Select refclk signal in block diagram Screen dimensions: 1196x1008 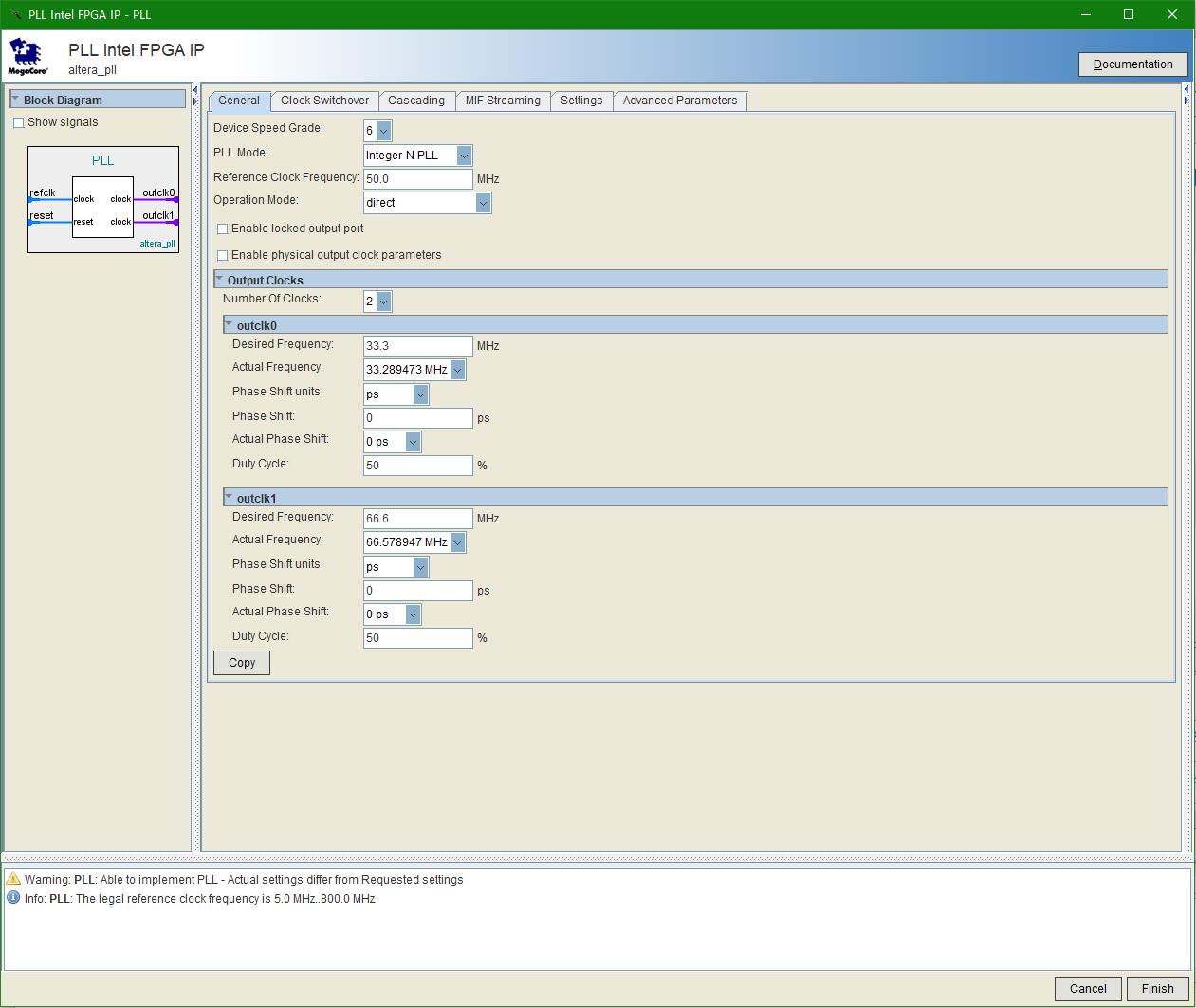coord(42,193)
